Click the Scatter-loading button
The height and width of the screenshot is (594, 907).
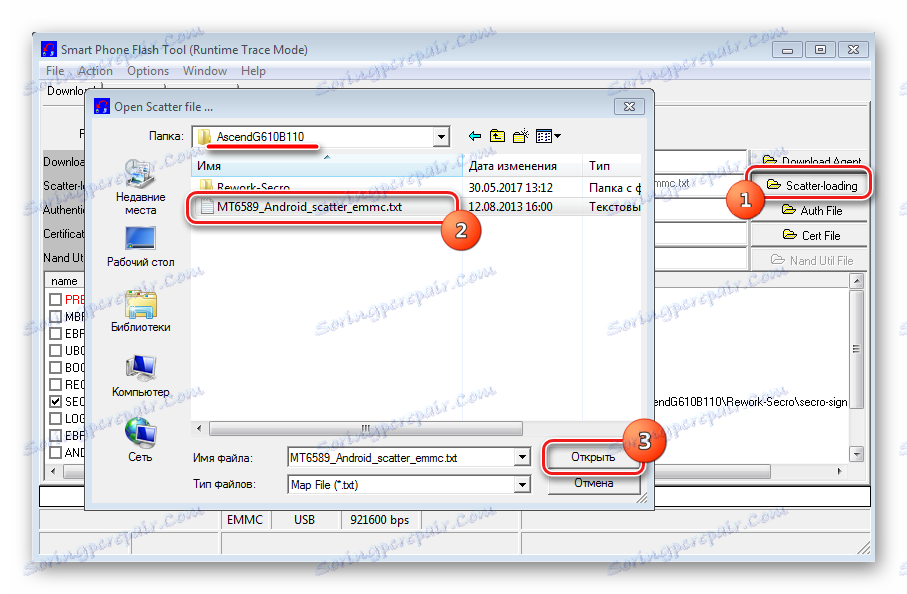click(x=812, y=185)
